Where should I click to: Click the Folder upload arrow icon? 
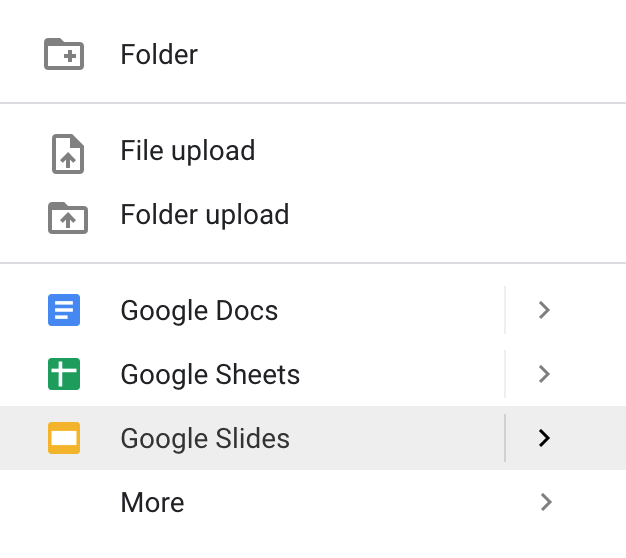pyautogui.click(x=68, y=218)
